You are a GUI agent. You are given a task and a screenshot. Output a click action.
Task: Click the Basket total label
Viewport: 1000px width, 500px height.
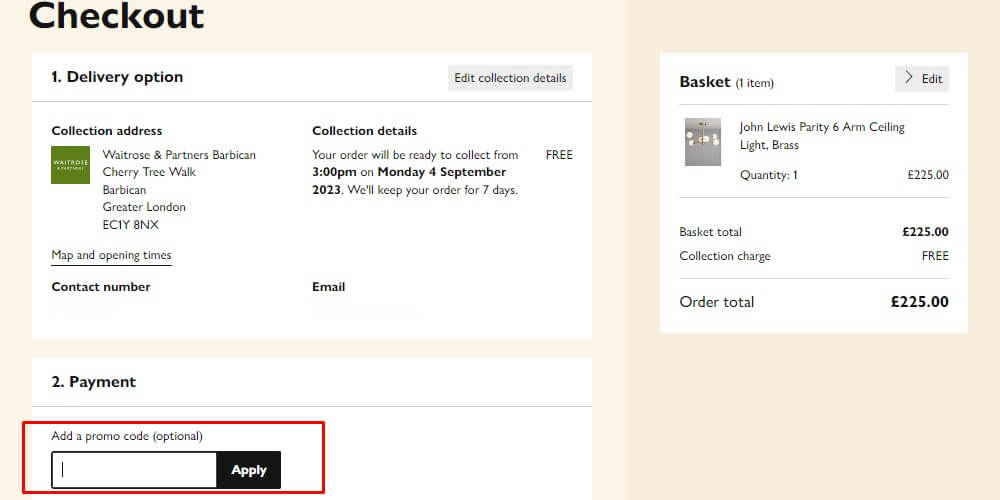click(710, 232)
